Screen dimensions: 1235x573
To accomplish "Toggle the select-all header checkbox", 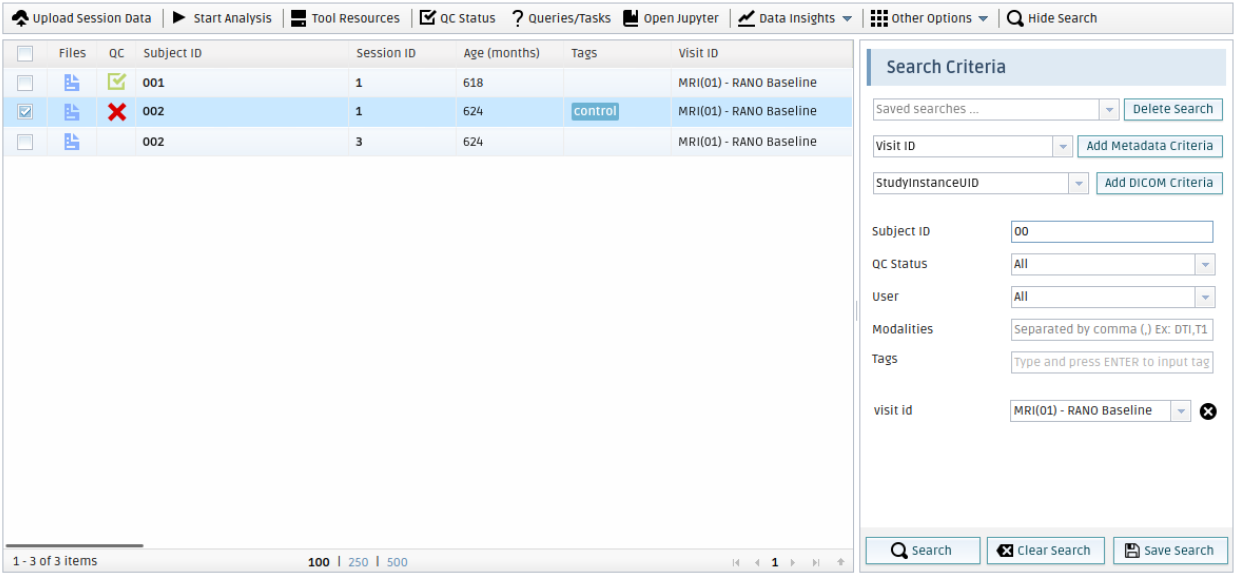I will (25, 53).
